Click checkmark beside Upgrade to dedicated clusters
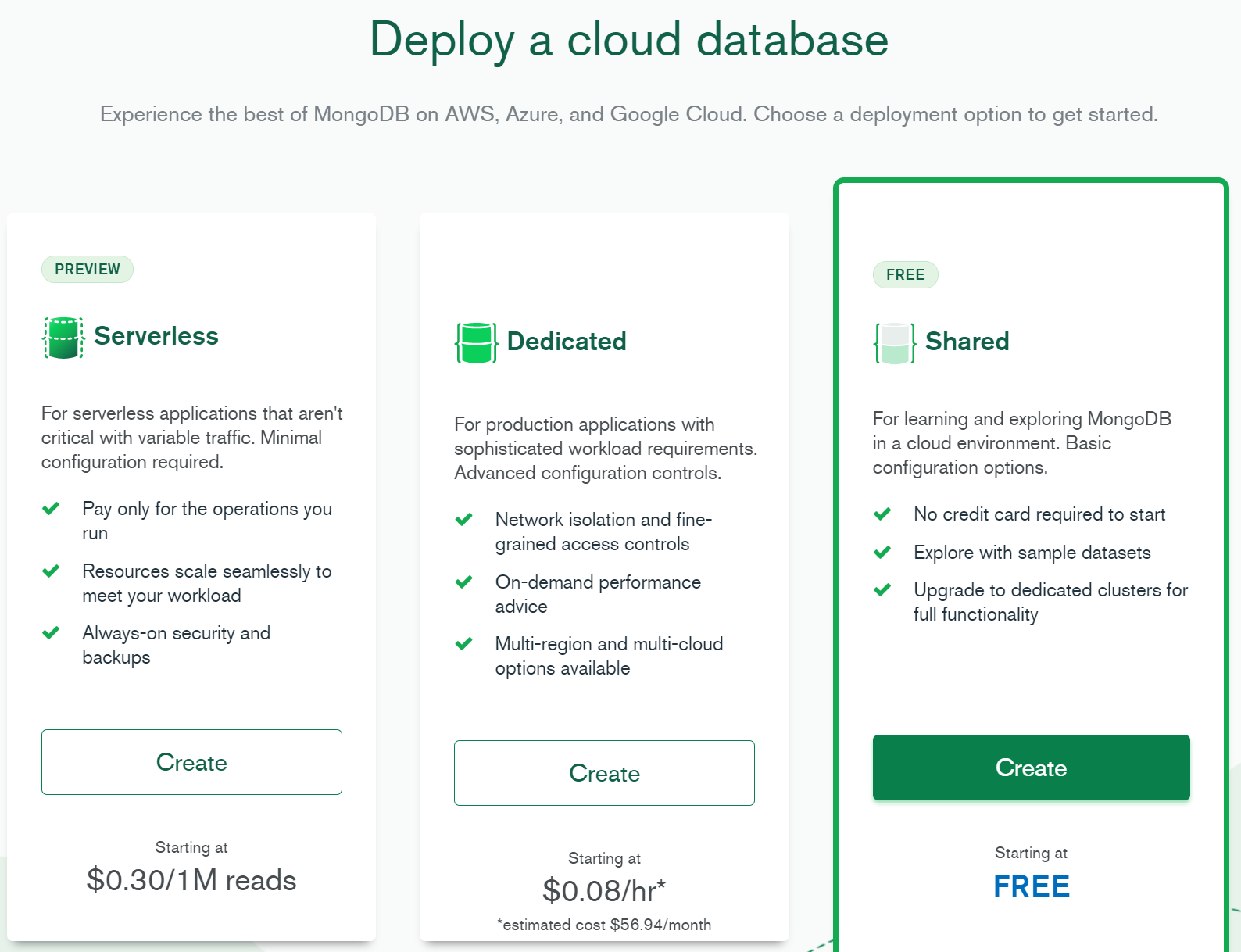Image resolution: width=1241 pixels, height=952 pixels. tap(882, 590)
